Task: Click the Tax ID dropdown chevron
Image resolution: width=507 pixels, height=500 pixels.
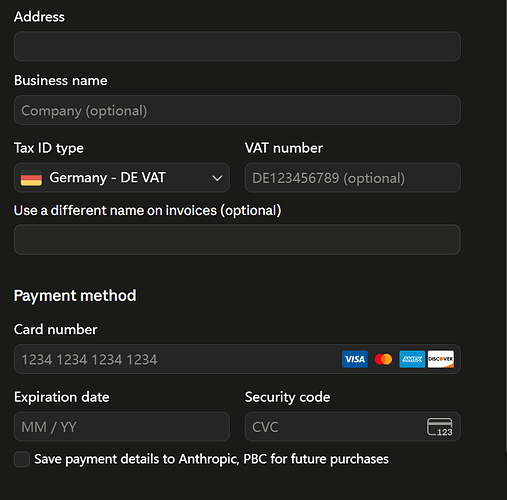Action: point(217,178)
